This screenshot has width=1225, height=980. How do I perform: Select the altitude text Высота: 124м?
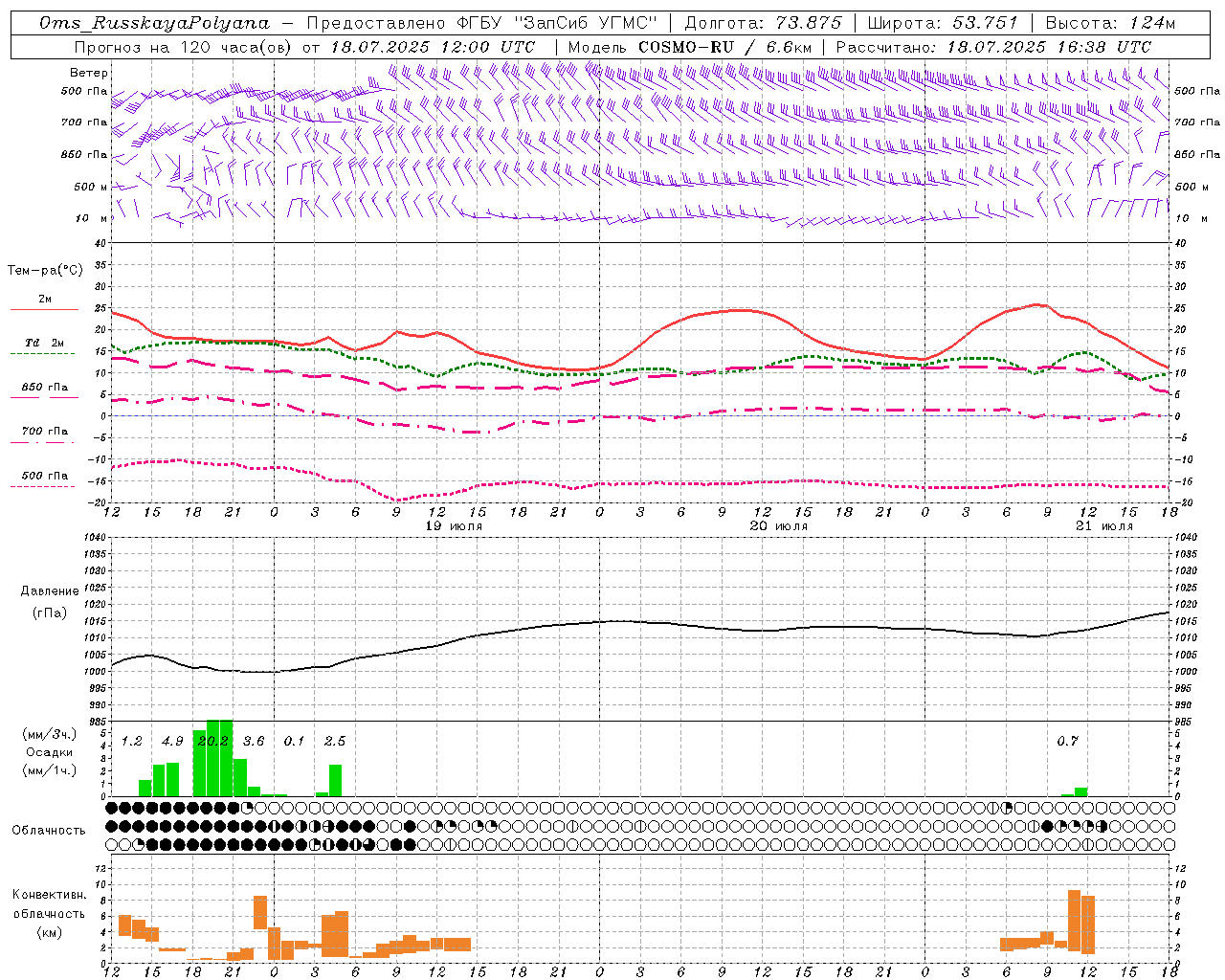click(x=1110, y=23)
